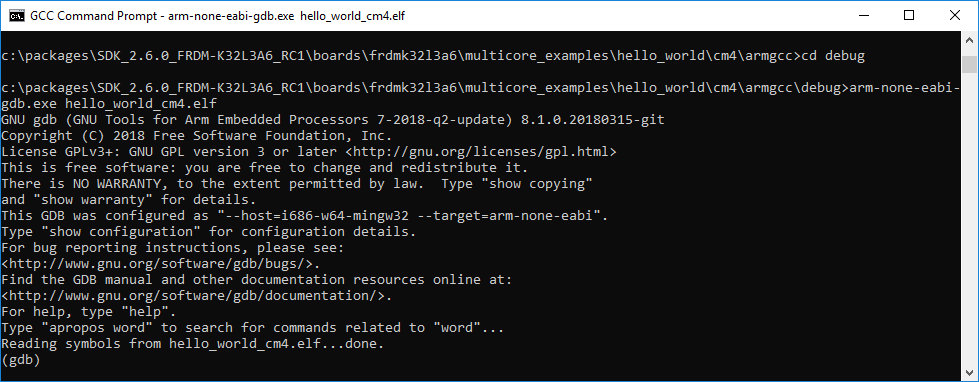Click the vertical scrollbar thumb
Viewport: 979px width, 382px height.
tap(968, 64)
